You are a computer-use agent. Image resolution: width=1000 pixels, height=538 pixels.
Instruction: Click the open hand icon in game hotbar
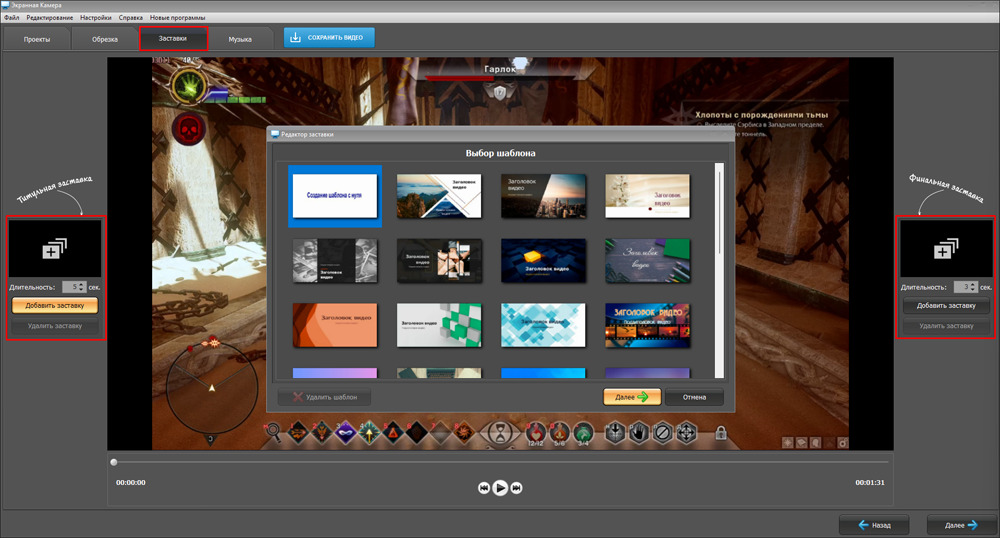pyautogui.click(x=639, y=433)
